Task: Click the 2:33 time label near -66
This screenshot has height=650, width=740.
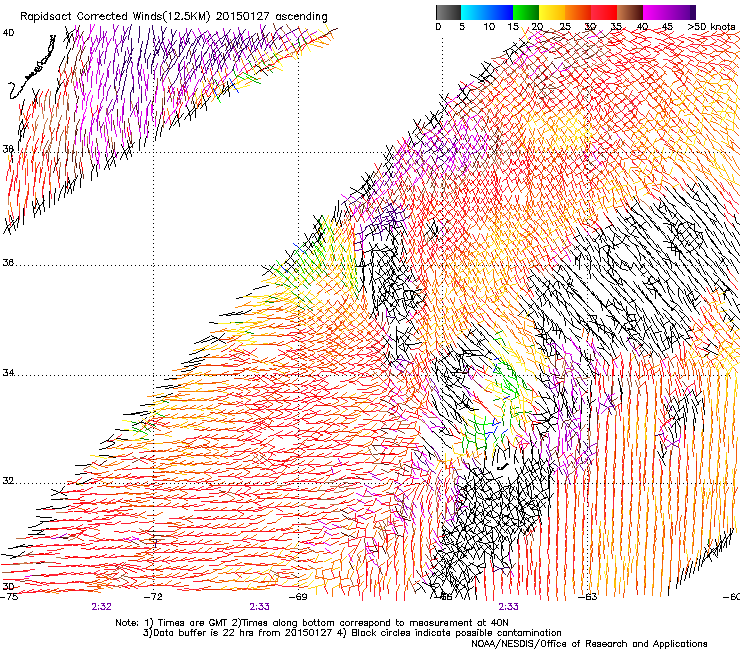Action: click(x=509, y=607)
